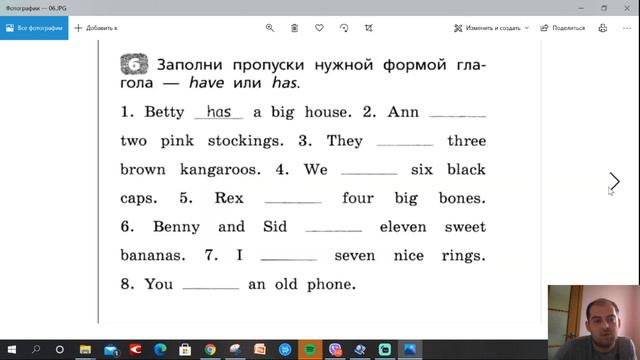Open the three-dots more options menu

click(627, 28)
